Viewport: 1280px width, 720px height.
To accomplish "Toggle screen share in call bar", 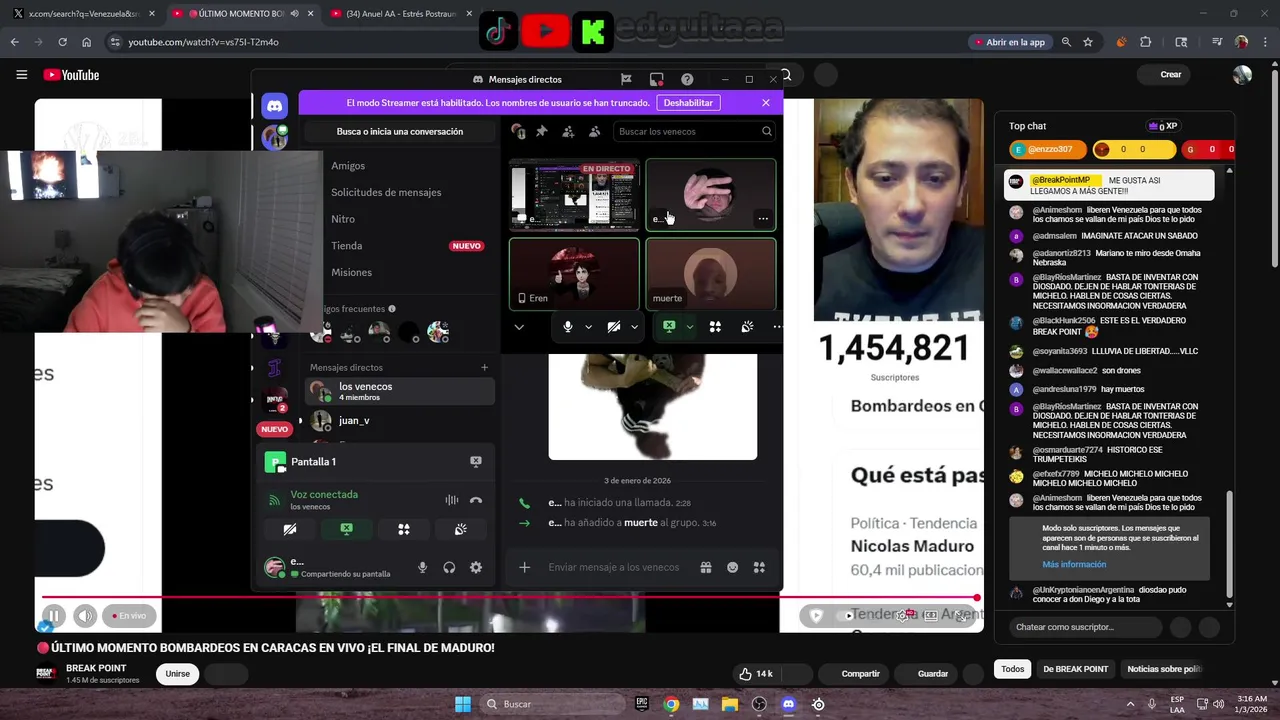I will (669, 326).
